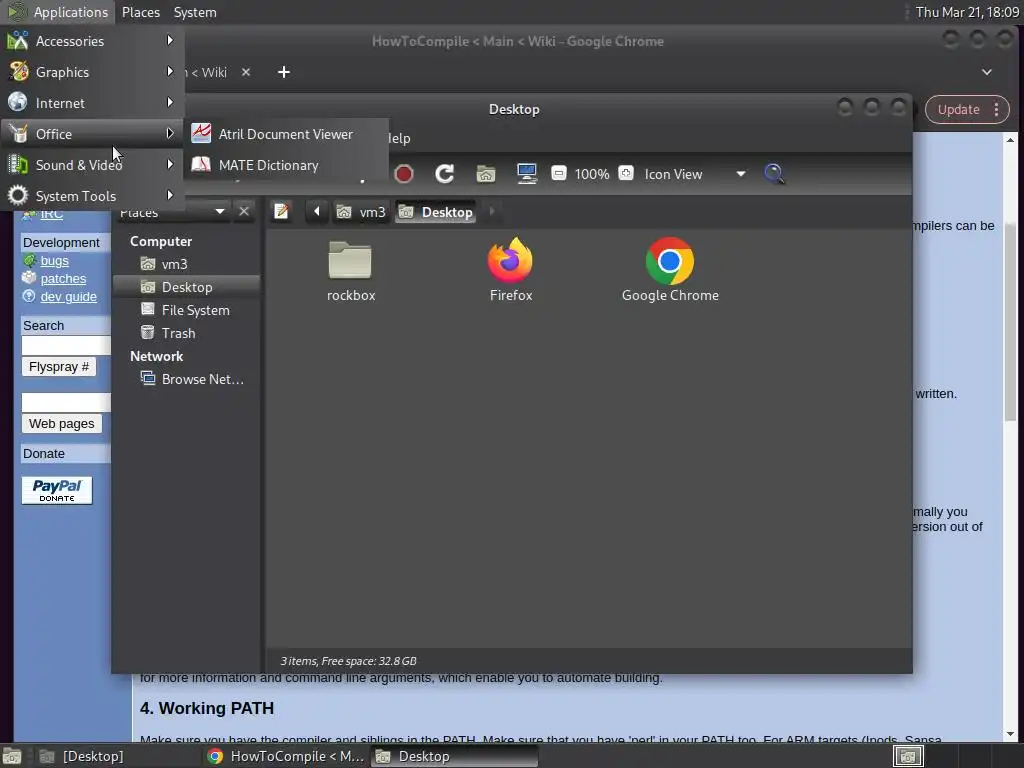1024x768 pixels.
Task: Select Desktop in the sidebar
Action: (x=186, y=287)
